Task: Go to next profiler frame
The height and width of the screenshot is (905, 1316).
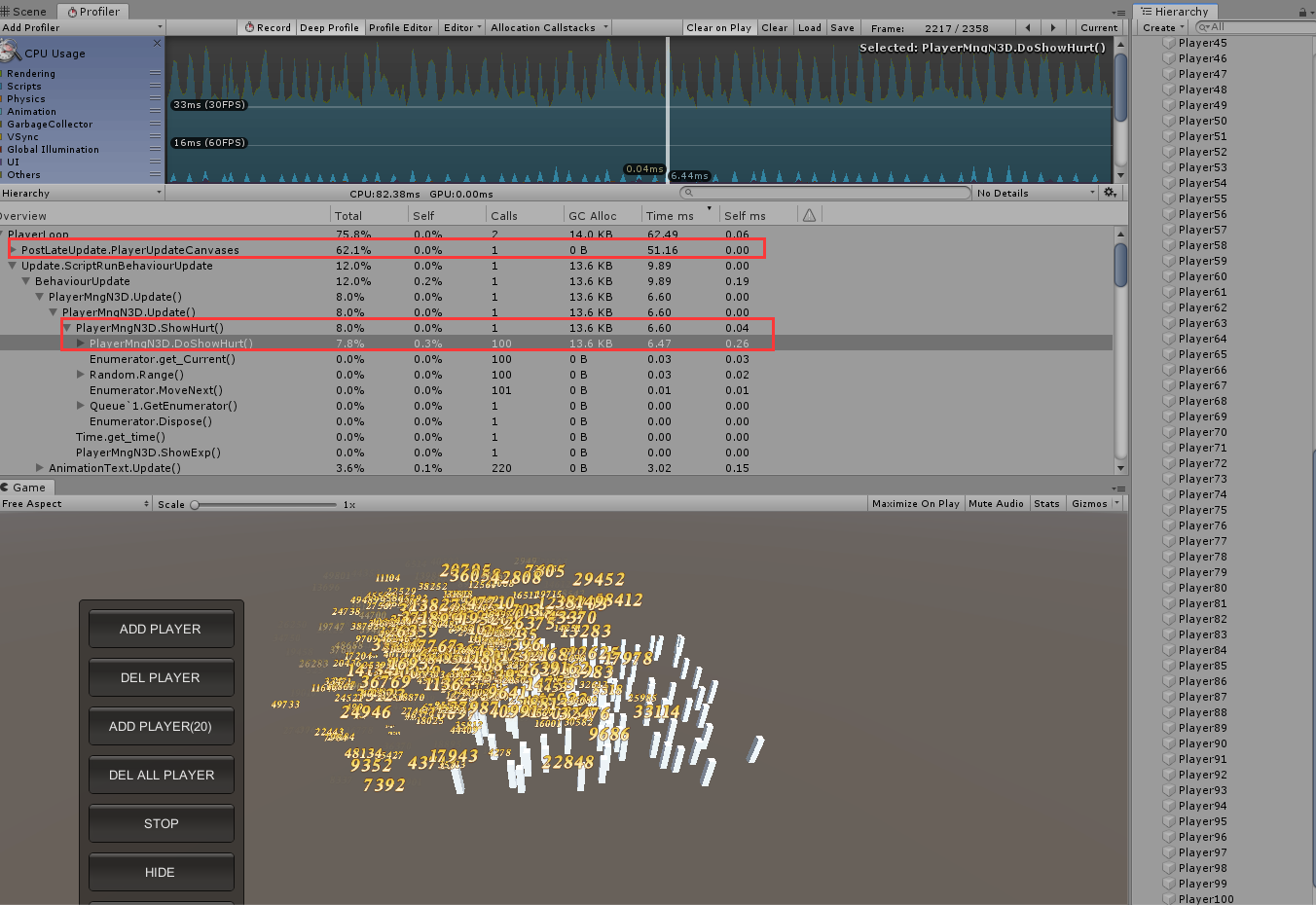Action: 1053,27
